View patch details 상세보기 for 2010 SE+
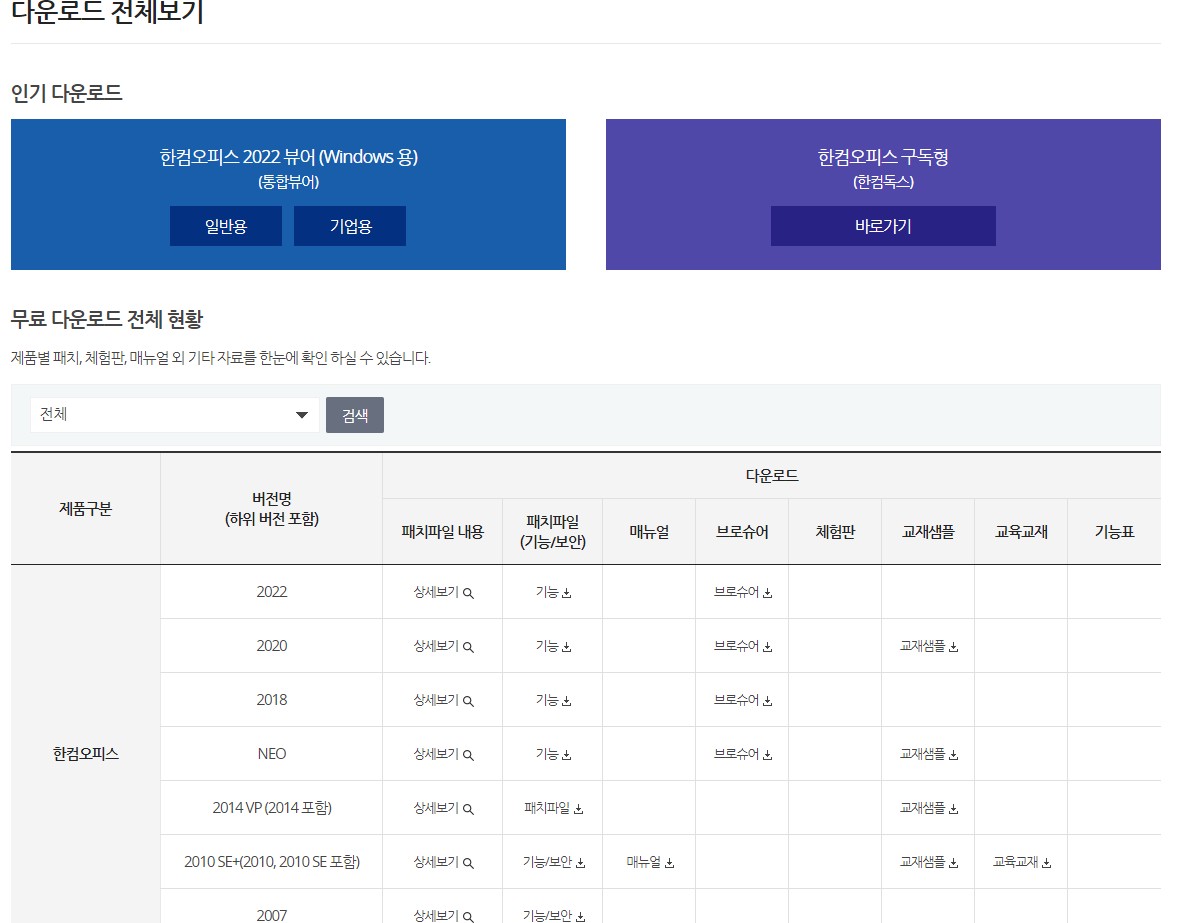 click(x=443, y=862)
